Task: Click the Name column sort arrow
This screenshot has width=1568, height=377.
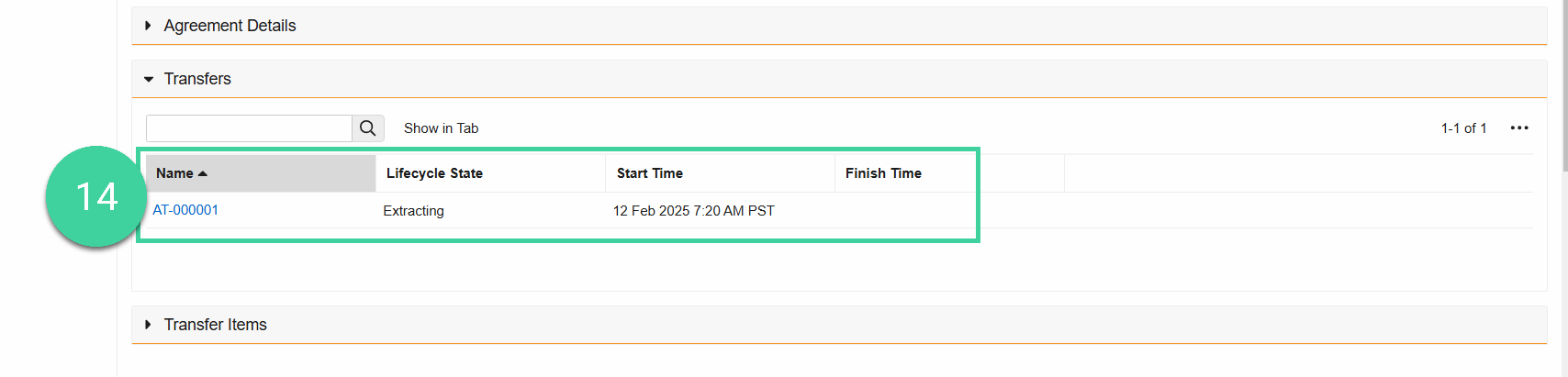Action: 203,173
